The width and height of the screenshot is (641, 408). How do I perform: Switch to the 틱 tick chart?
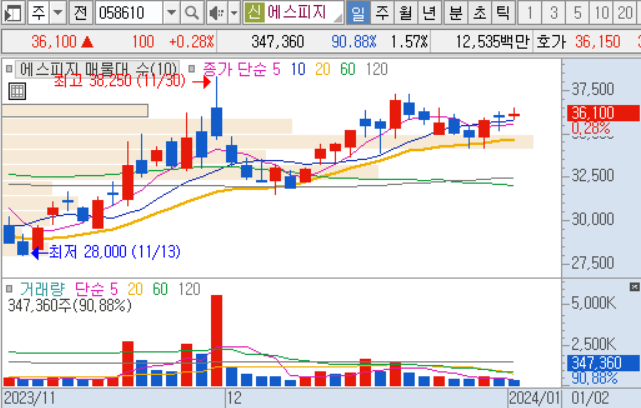pyautogui.click(x=503, y=13)
